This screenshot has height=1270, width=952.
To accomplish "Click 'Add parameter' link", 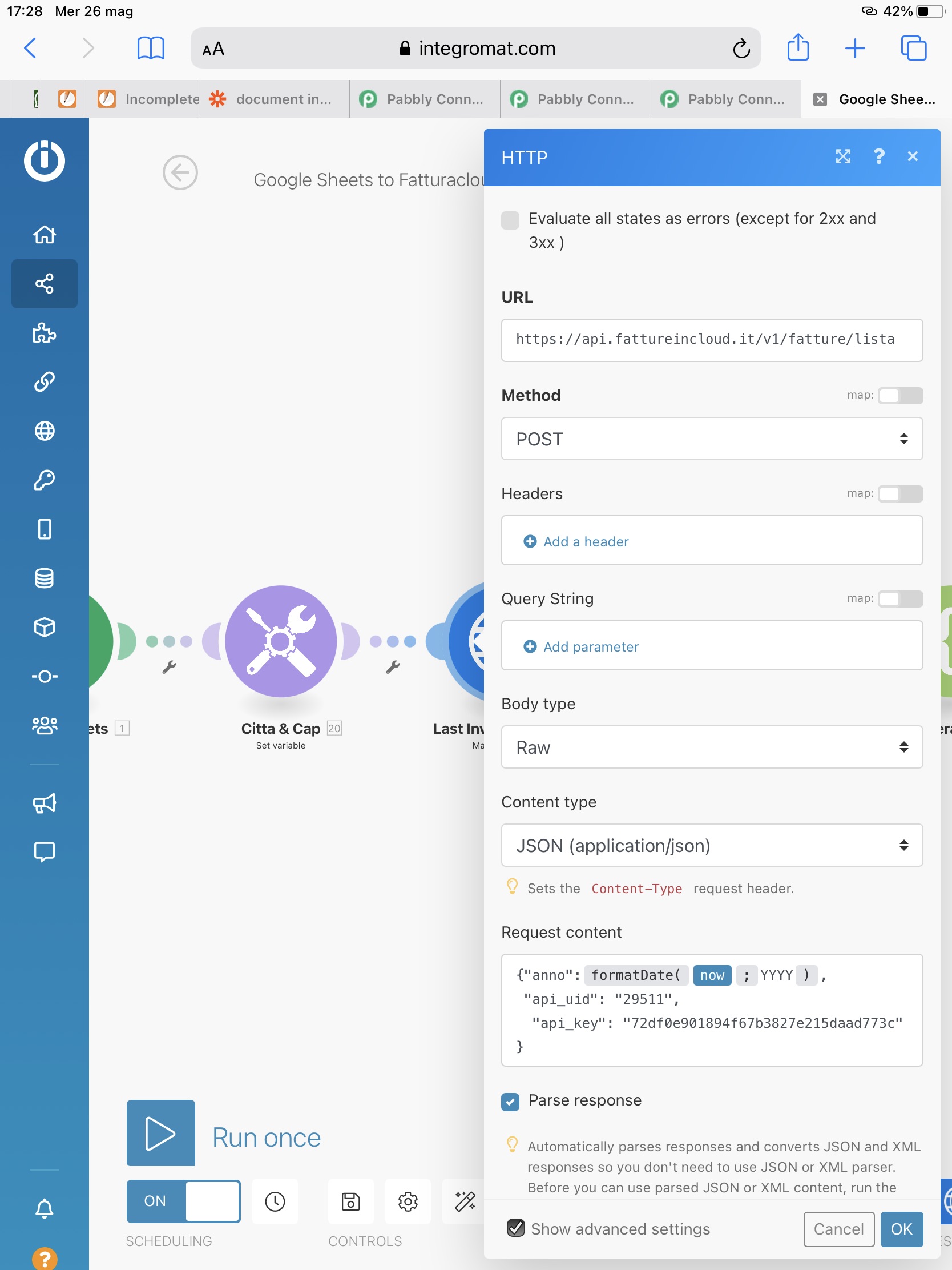I will click(x=580, y=646).
